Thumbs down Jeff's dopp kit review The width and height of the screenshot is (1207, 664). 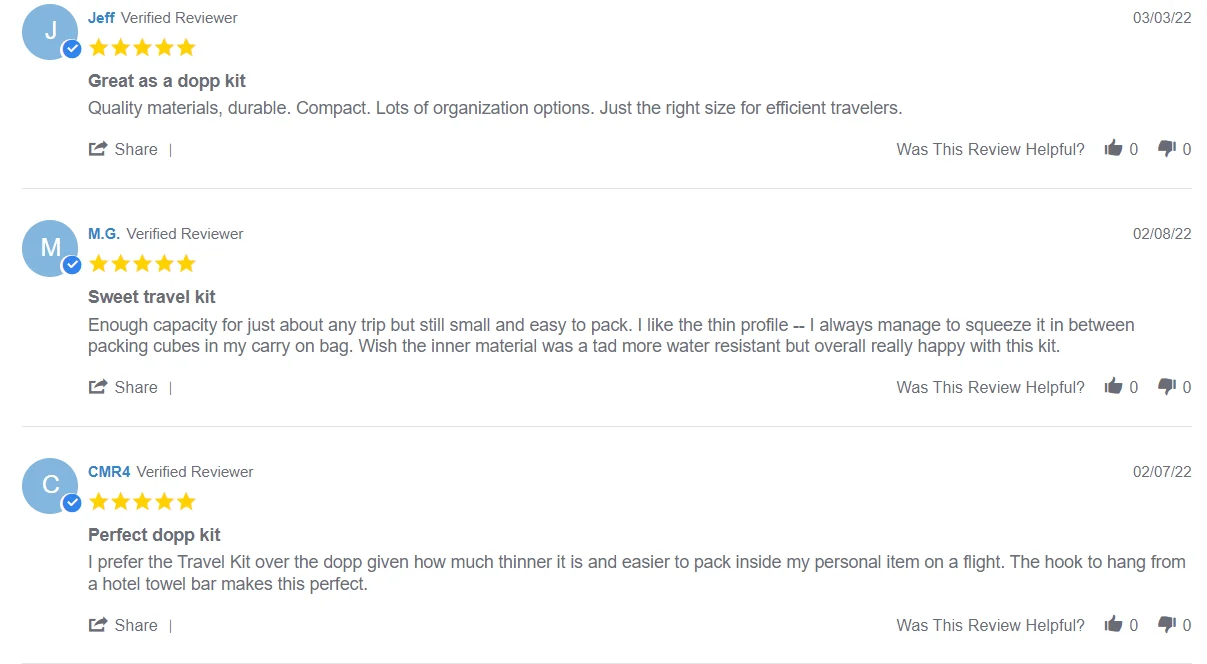(x=1167, y=149)
